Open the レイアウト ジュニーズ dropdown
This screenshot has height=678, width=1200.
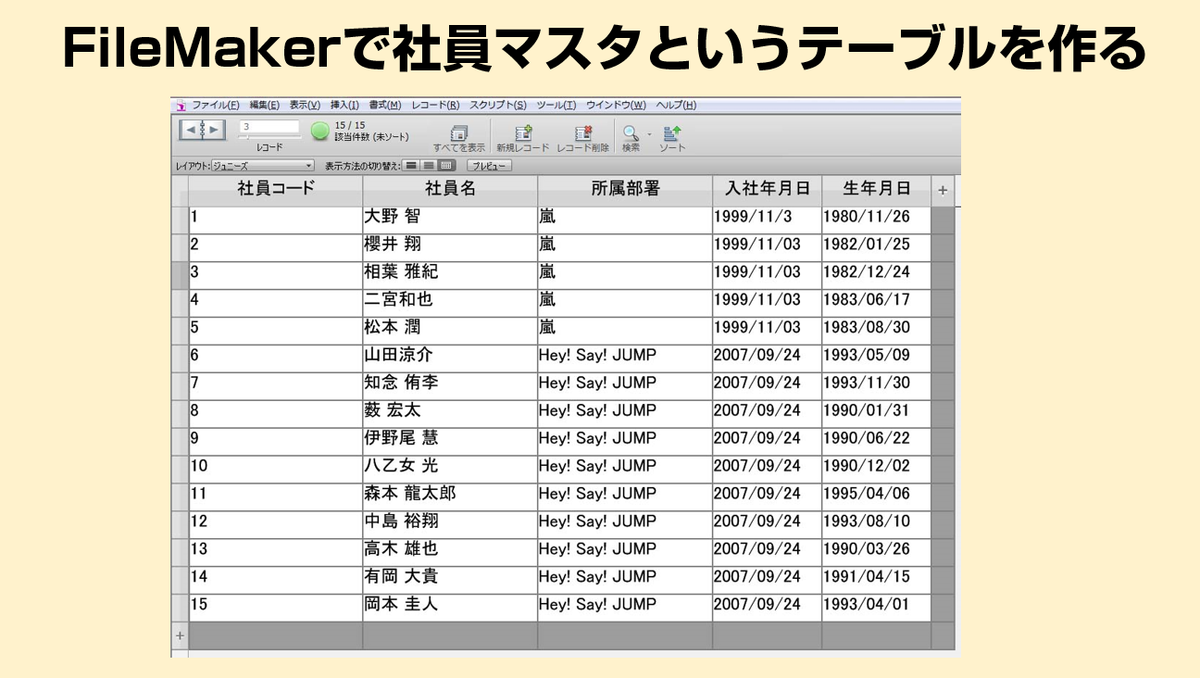[263, 165]
